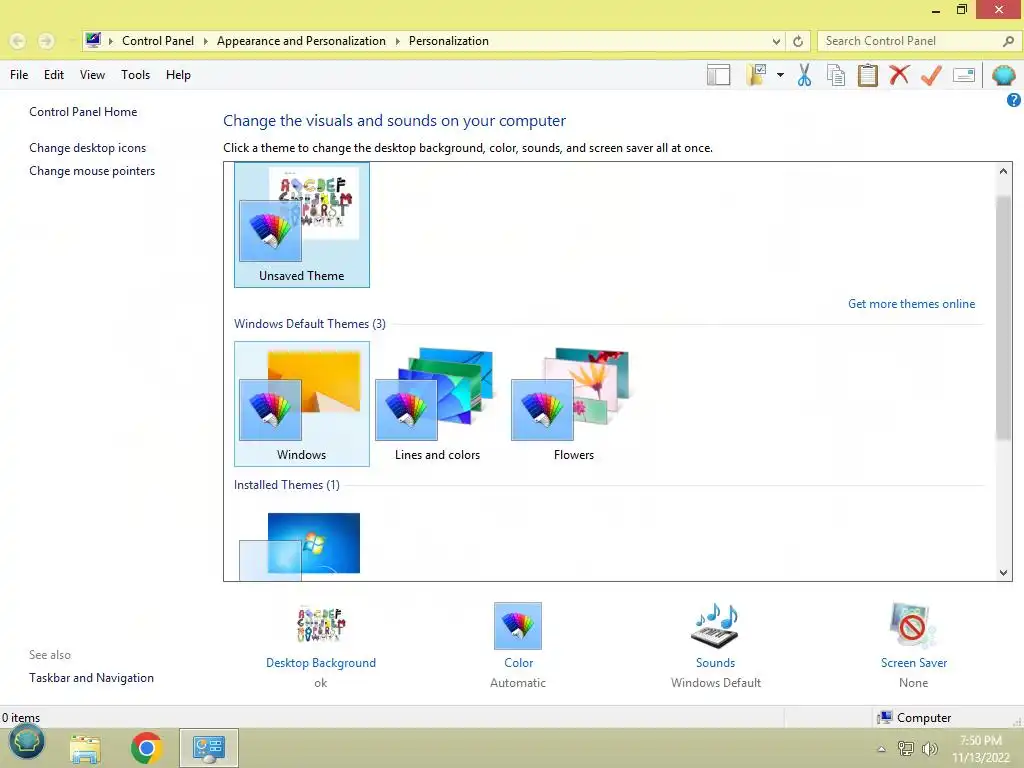The image size is (1024, 768).
Task: Show hidden tray icons arrow
Action: (881, 749)
